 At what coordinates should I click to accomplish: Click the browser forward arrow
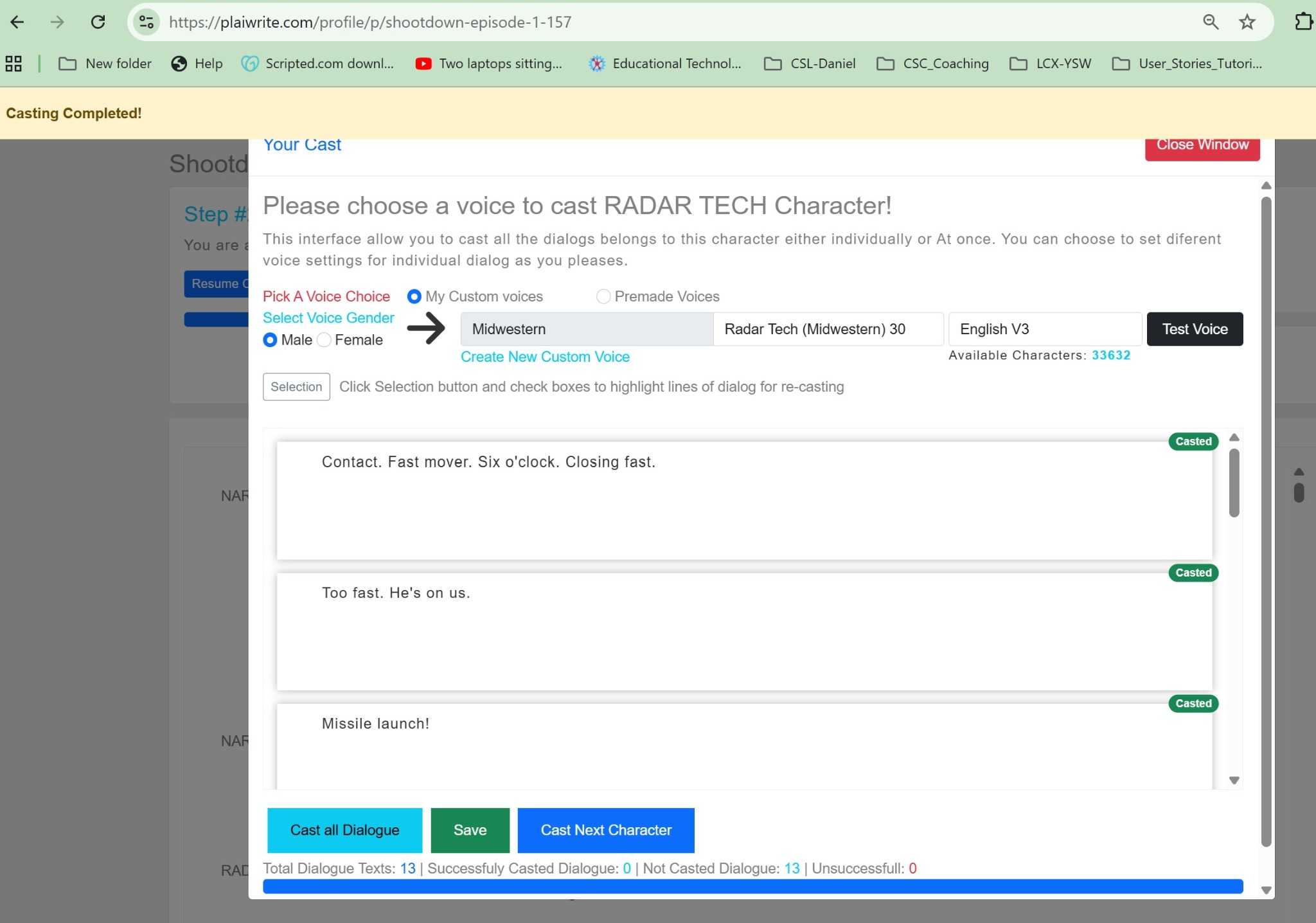pyautogui.click(x=57, y=22)
